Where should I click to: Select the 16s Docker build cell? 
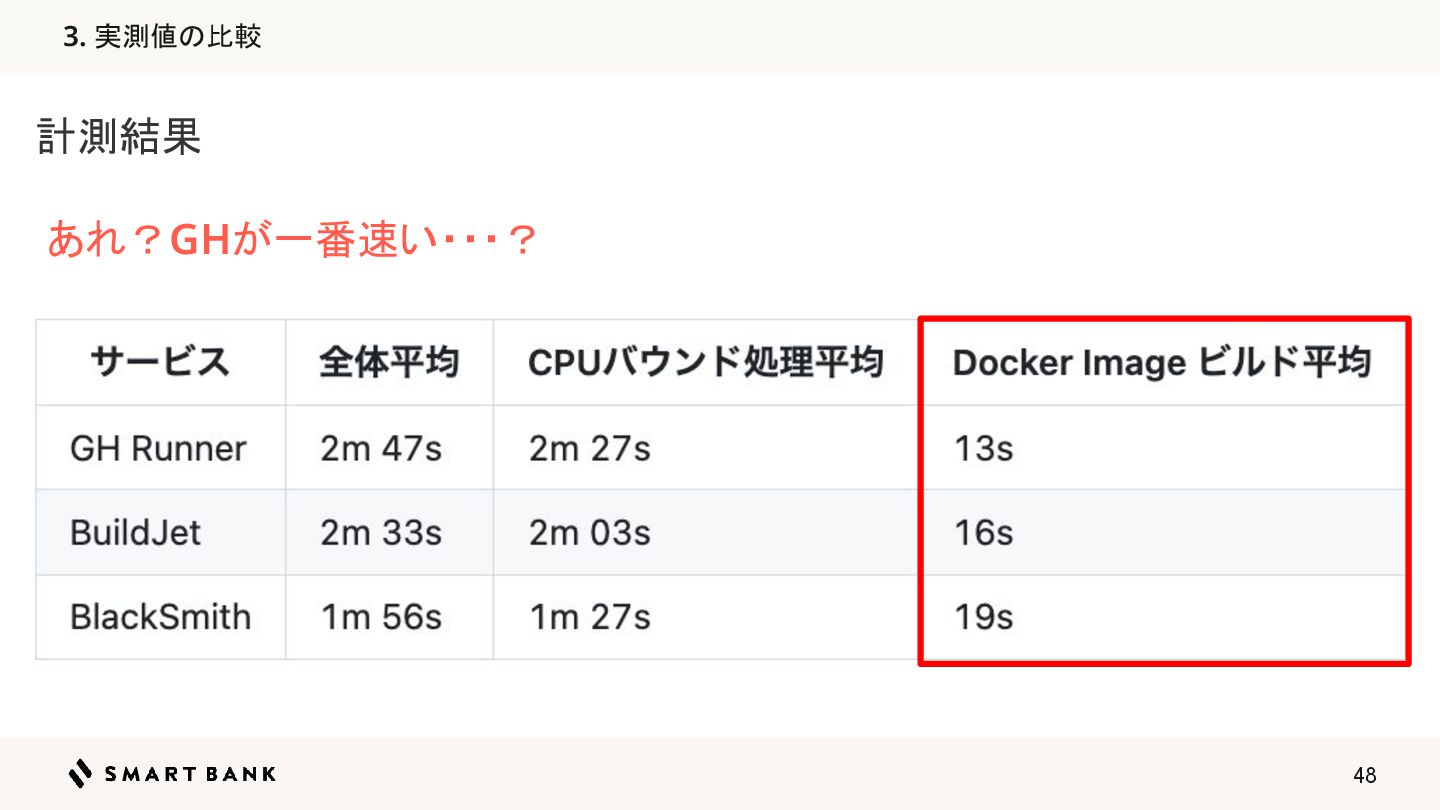click(983, 532)
